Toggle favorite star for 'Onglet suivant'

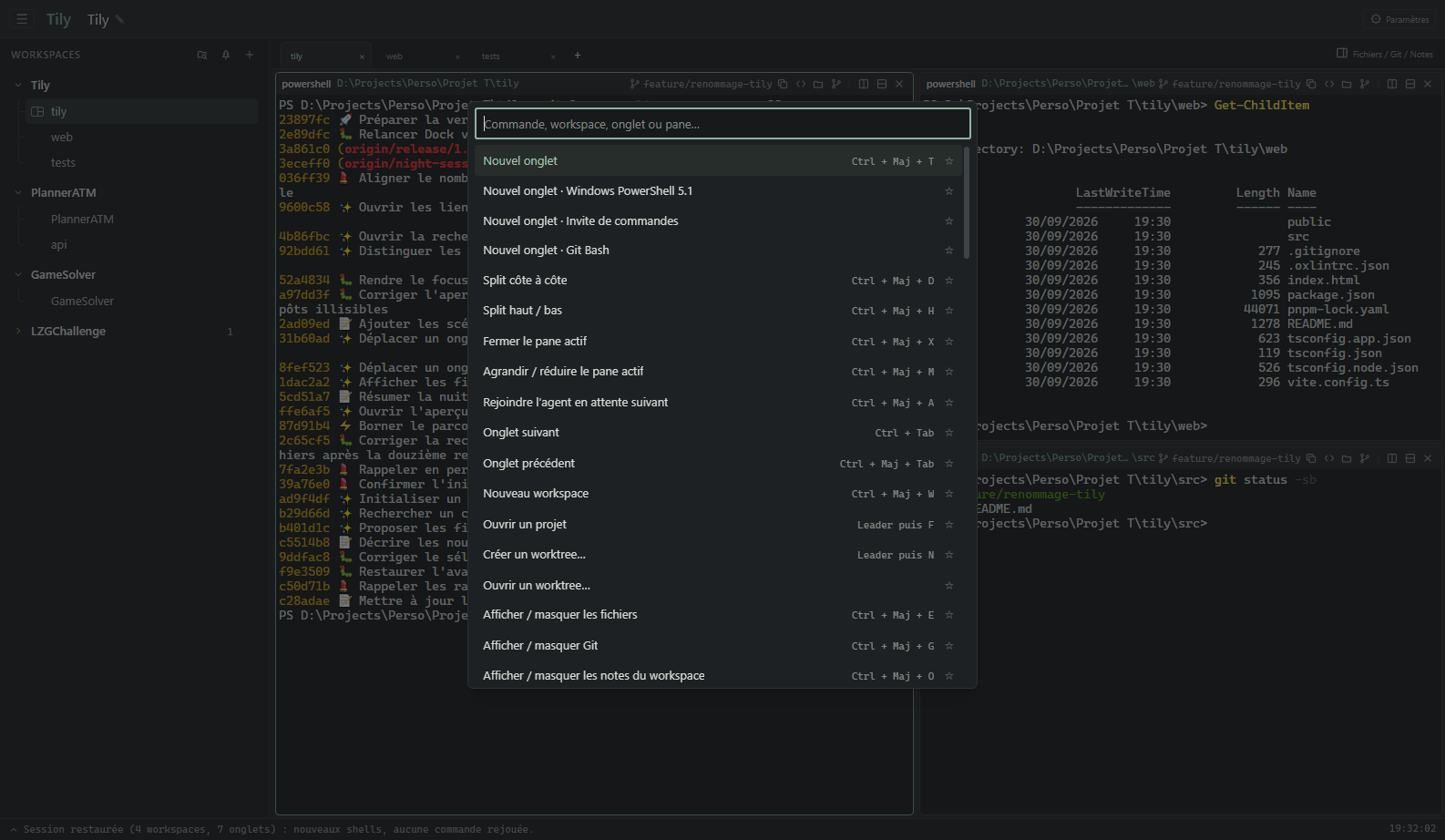click(949, 433)
